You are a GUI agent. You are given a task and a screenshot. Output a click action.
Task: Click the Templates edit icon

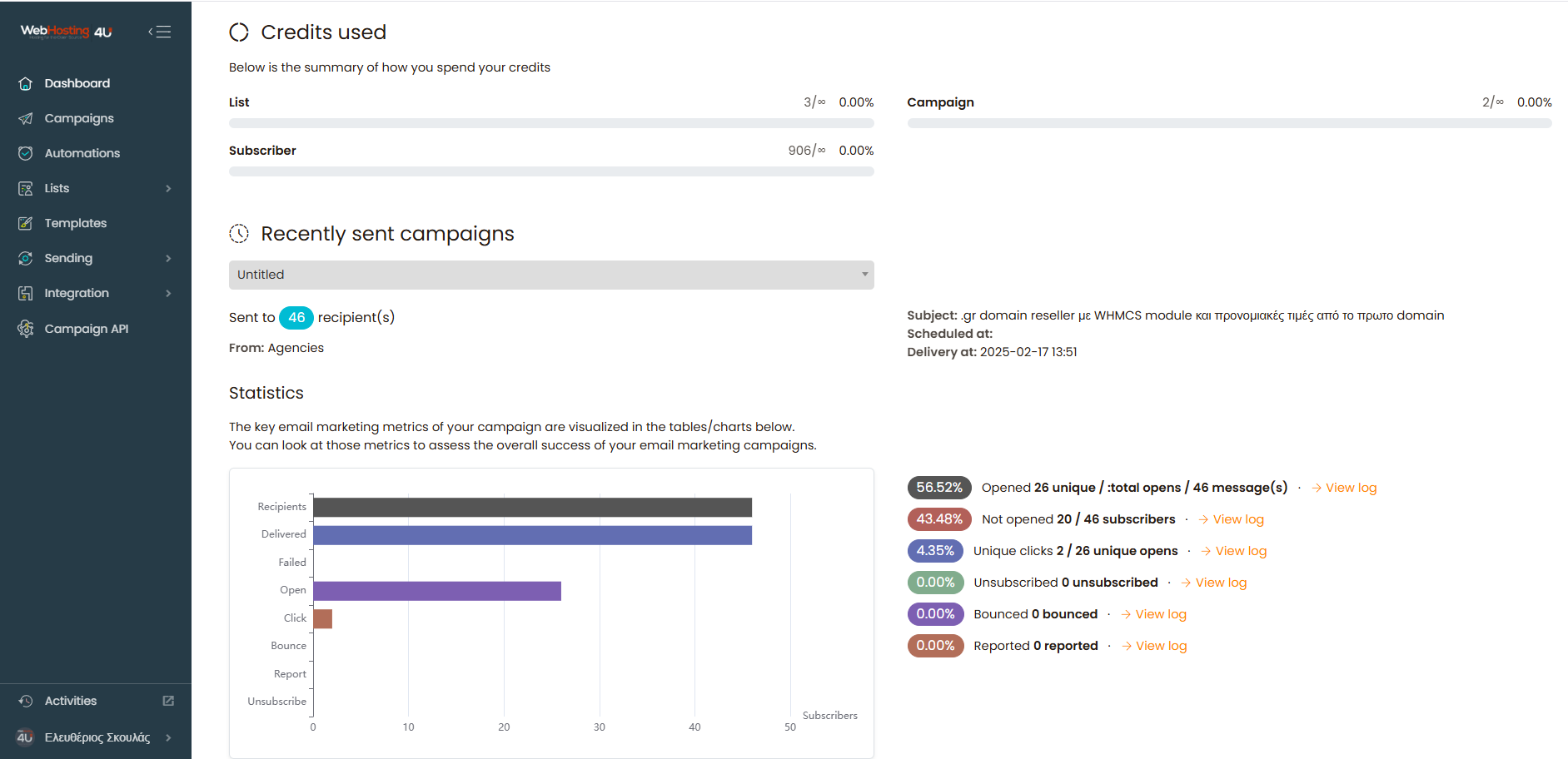point(26,223)
